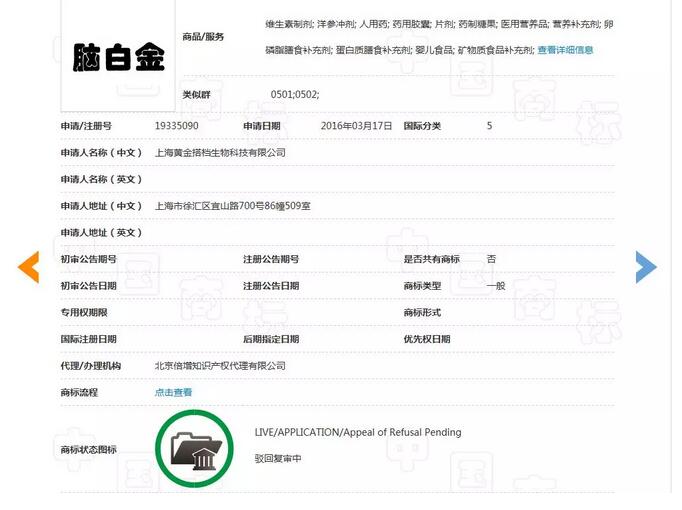The image size is (682, 510).
Task: Click the 国际注册日期 label
Action: pos(89,339)
